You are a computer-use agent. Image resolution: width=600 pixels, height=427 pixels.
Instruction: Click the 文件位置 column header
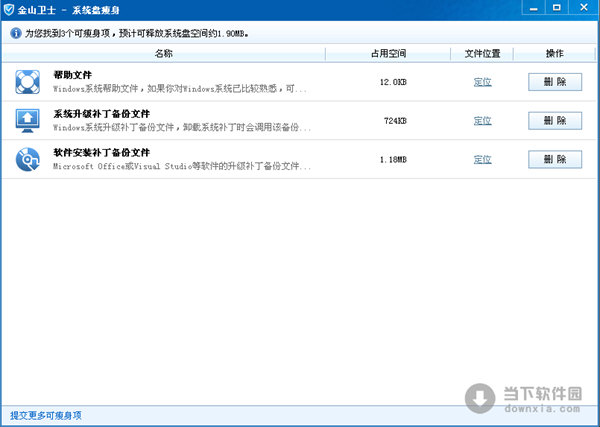[x=482, y=53]
